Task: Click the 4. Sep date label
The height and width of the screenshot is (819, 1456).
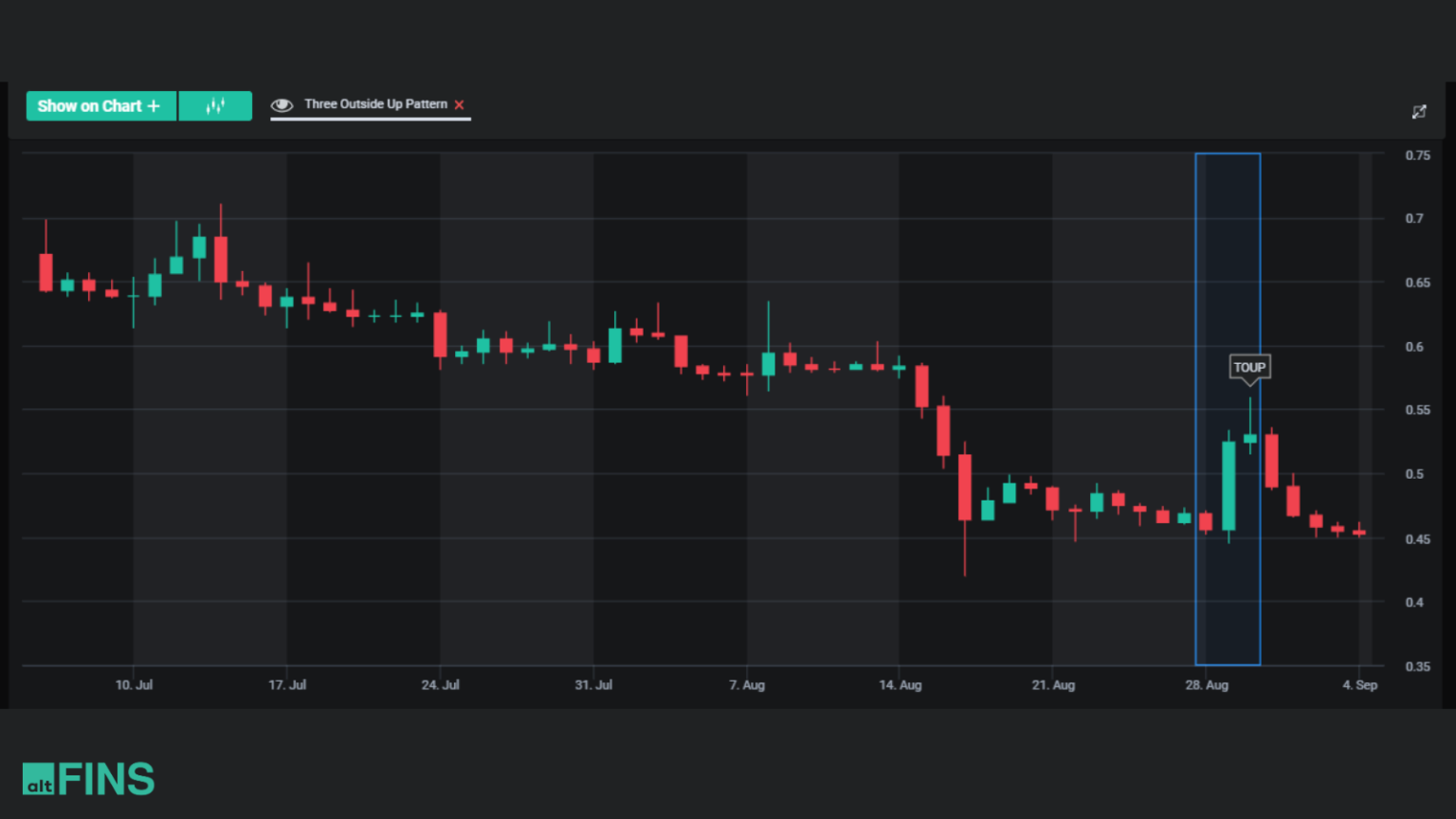Action: (x=1360, y=684)
